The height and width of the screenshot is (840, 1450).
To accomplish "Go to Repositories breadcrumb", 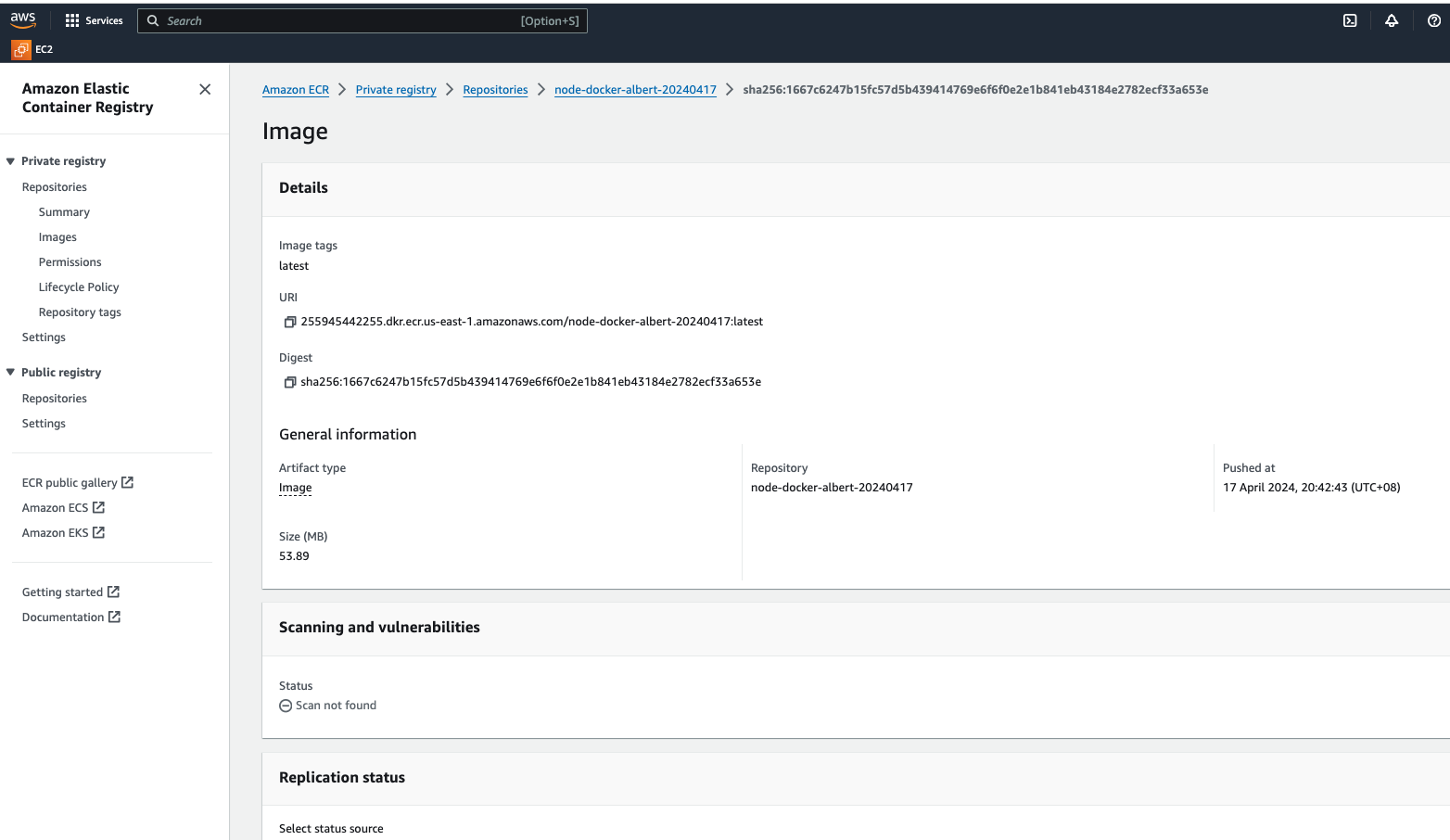I will 495,90.
